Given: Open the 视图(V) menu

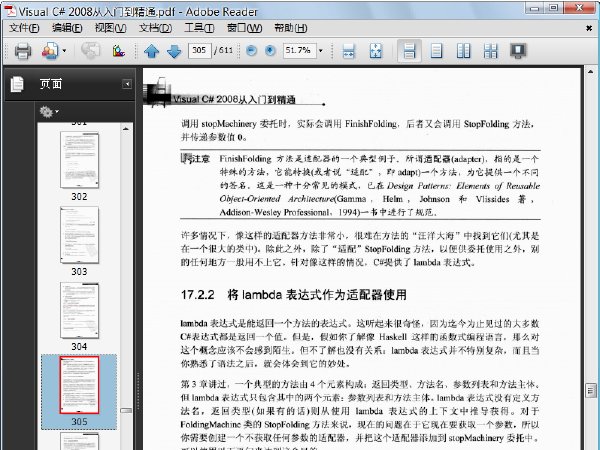Looking at the screenshot, I should pos(110,28).
